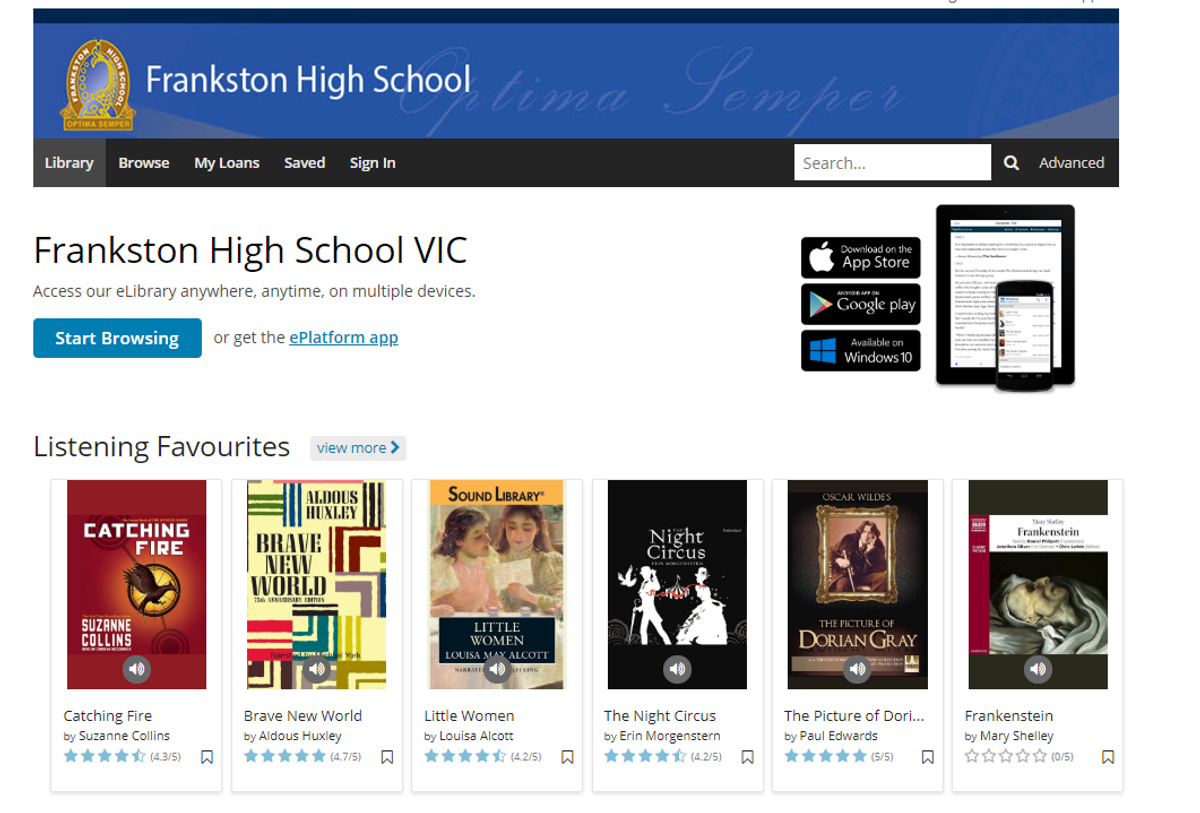
Task: Click the Search input field
Action: 892,163
